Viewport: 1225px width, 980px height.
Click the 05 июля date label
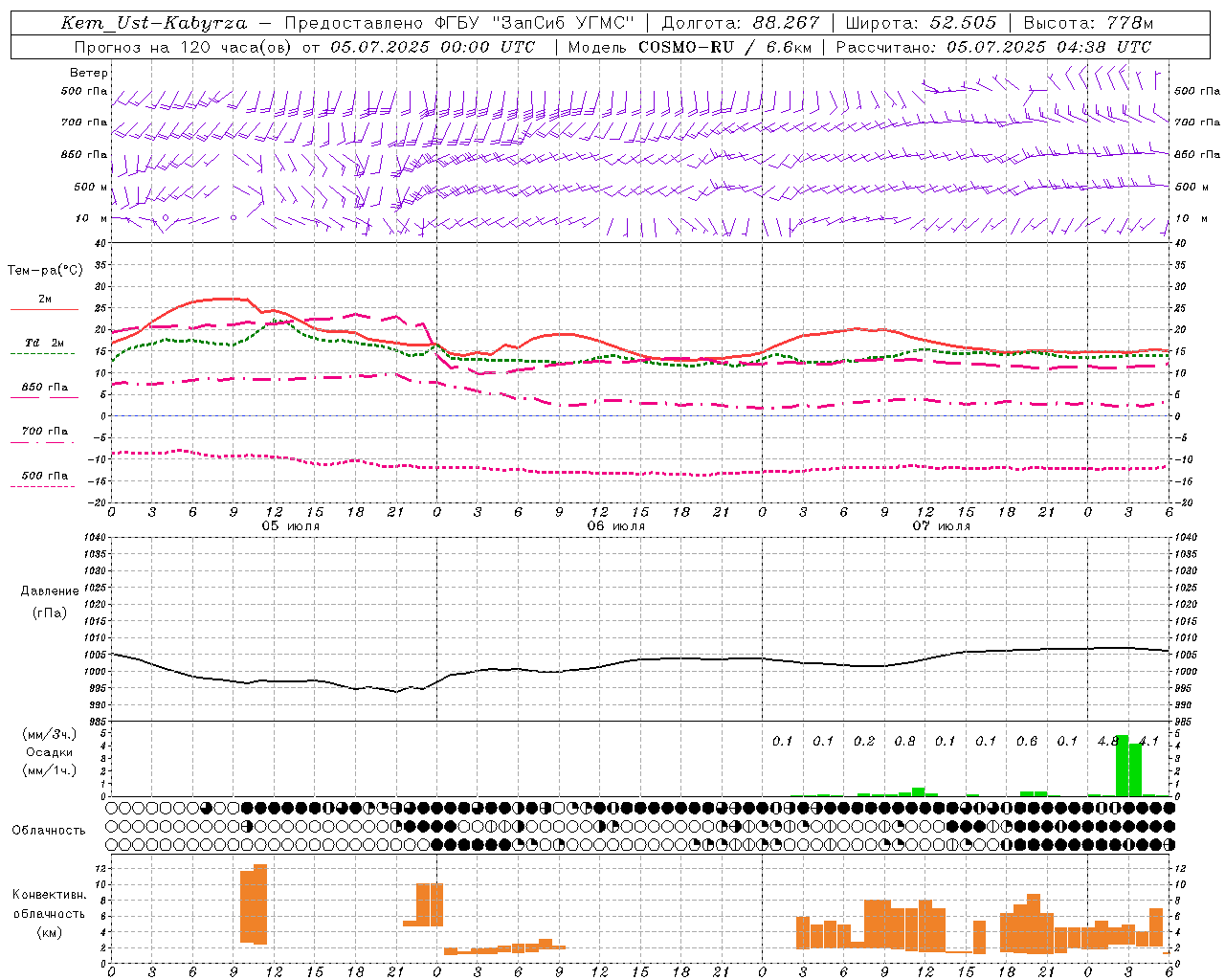(x=291, y=526)
